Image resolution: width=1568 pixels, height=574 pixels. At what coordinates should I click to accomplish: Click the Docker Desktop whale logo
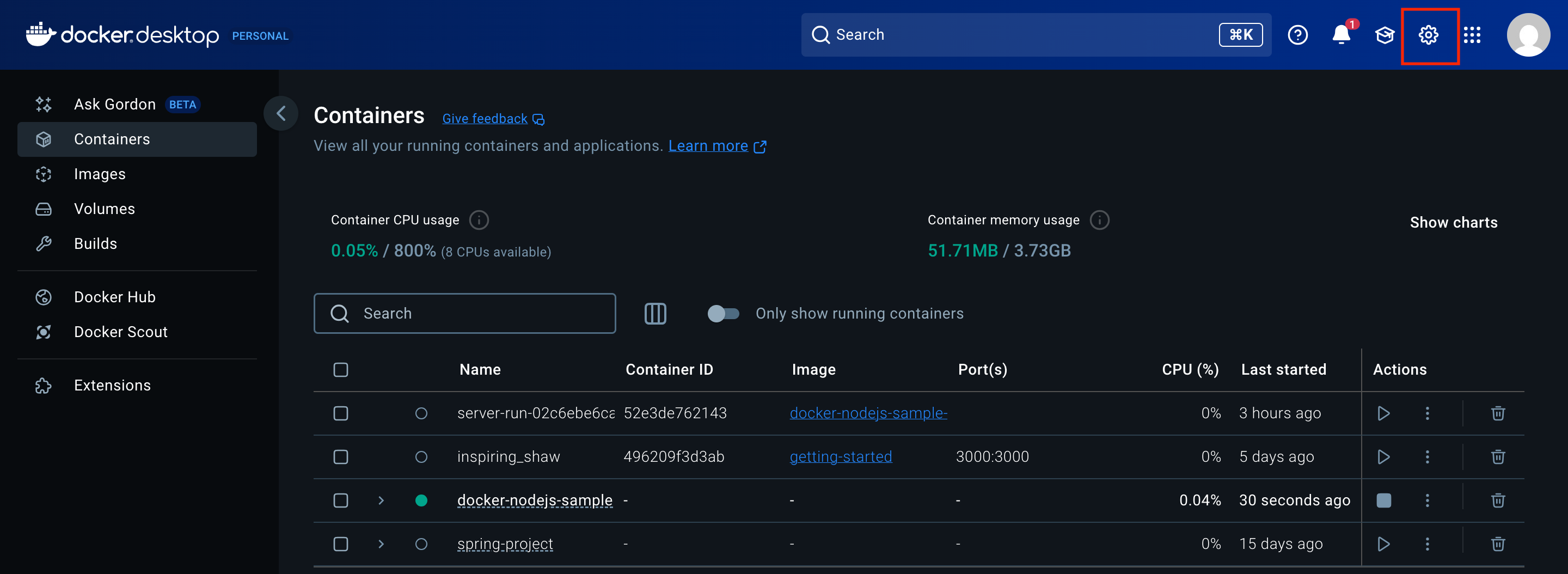click(41, 34)
